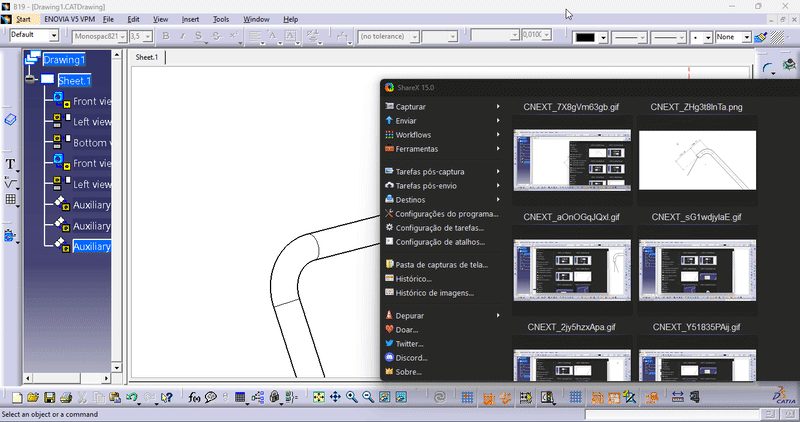This screenshot has width=800, height=422.
Task: Click the corner arc tool at top right
Action: pyautogui.click(x=767, y=68)
